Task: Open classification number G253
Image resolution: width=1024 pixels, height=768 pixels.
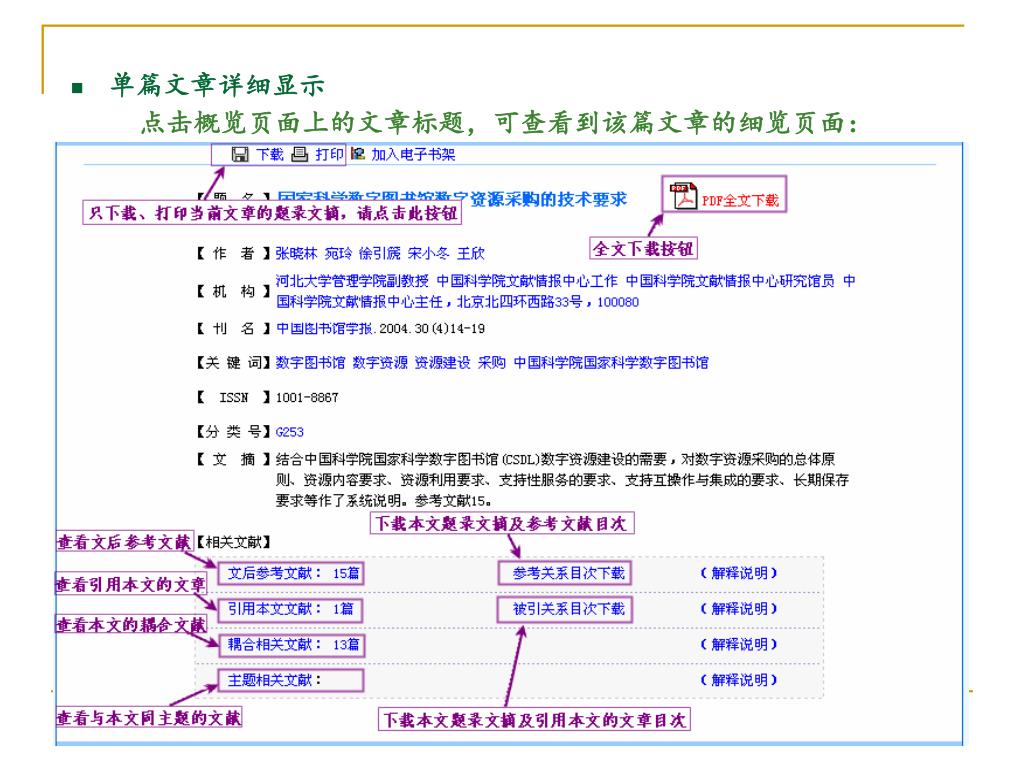Action: point(289,432)
